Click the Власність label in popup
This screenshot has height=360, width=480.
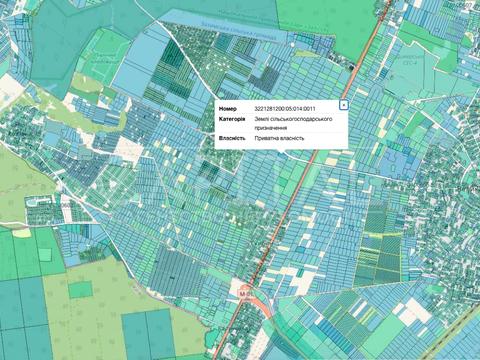[232, 138]
